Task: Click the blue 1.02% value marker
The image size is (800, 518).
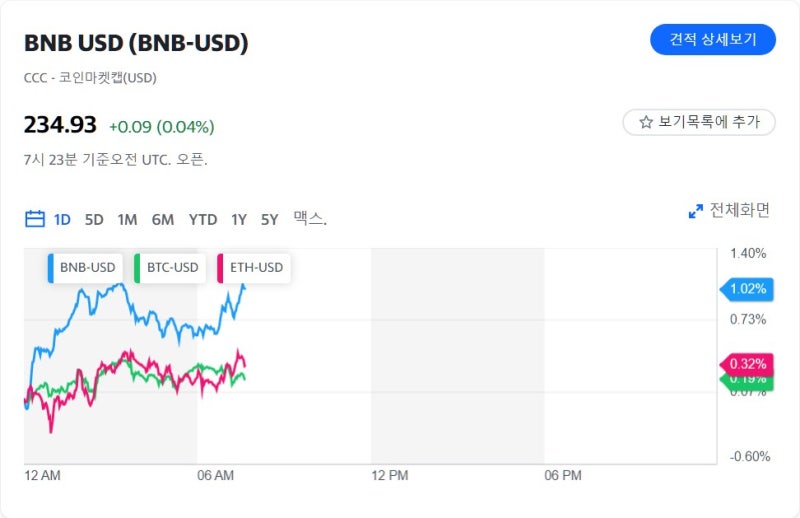Action: (747, 289)
